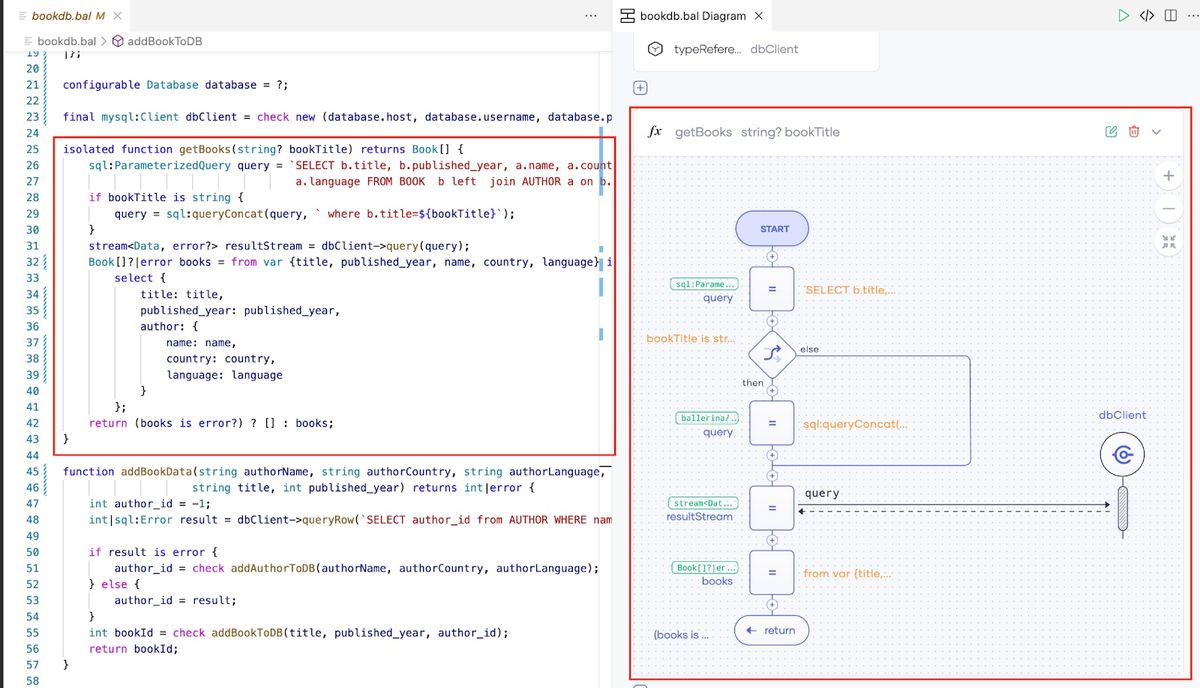
Task: Click the dbClient label in diagram
Action: coord(1122,415)
